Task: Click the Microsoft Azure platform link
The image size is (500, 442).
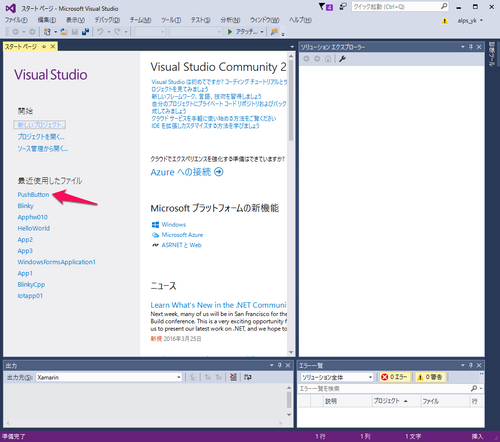Action: tap(182, 235)
